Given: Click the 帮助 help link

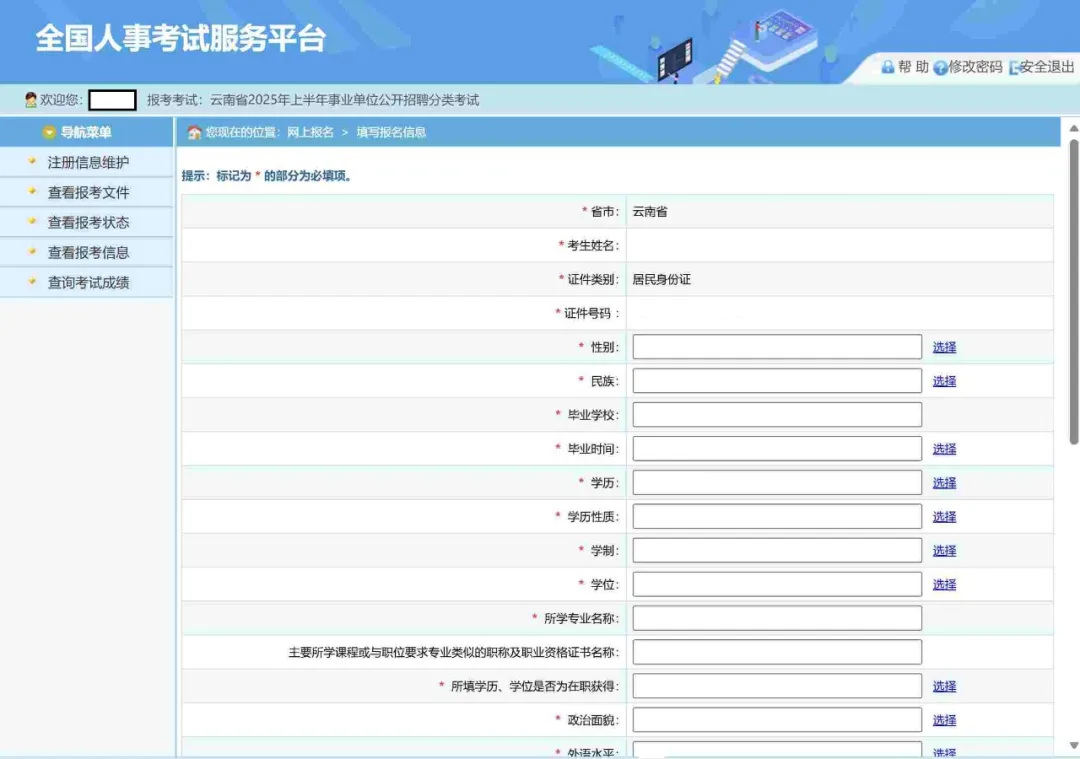Looking at the screenshot, I should pos(912,67).
